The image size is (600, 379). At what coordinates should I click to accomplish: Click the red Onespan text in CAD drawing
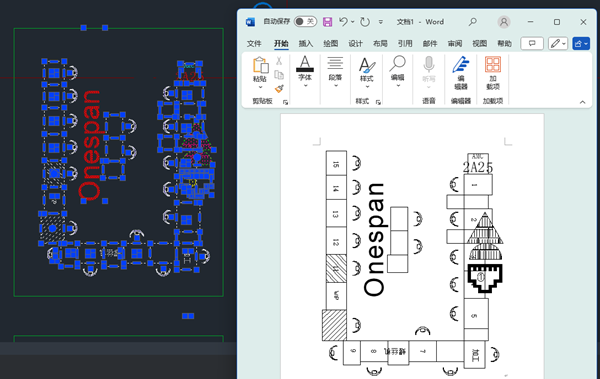pyautogui.click(x=90, y=145)
